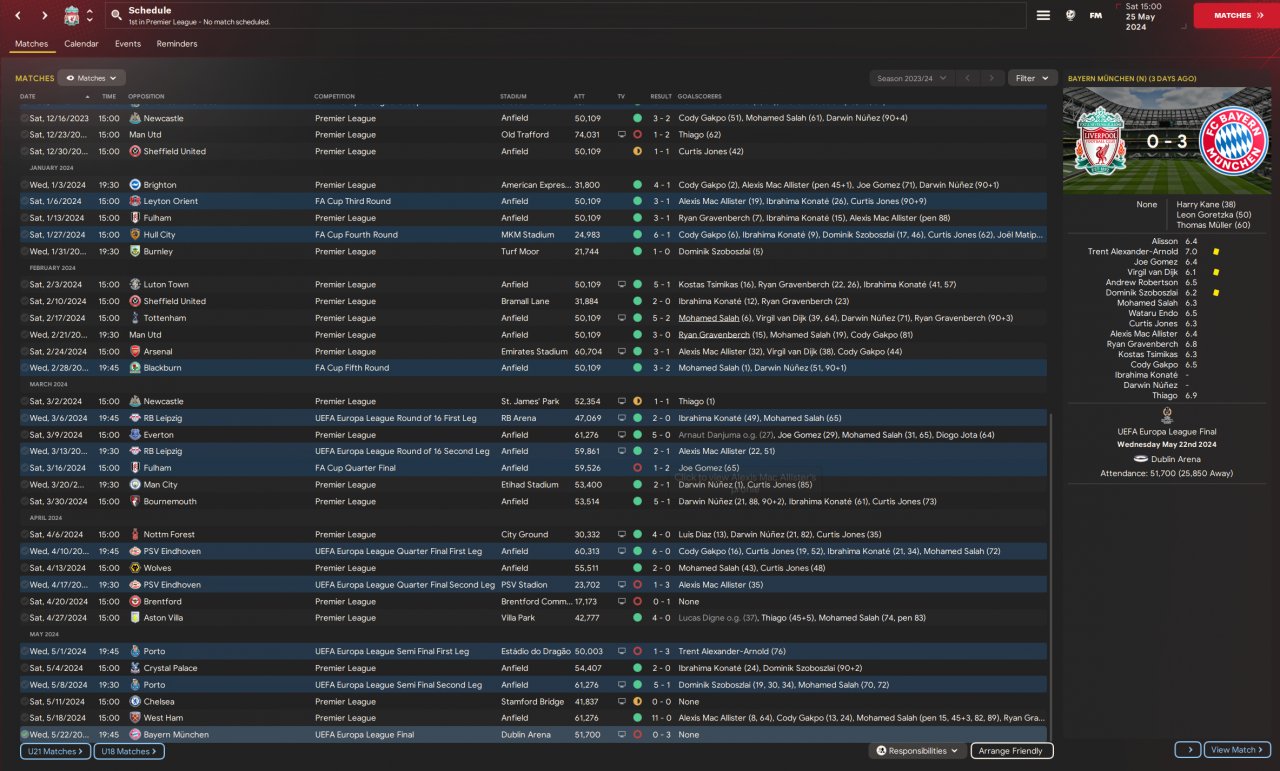Click draw indicator on Sheffield United 12/30 row
Viewport: 1280px width, 771px height.
tap(637, 151)
